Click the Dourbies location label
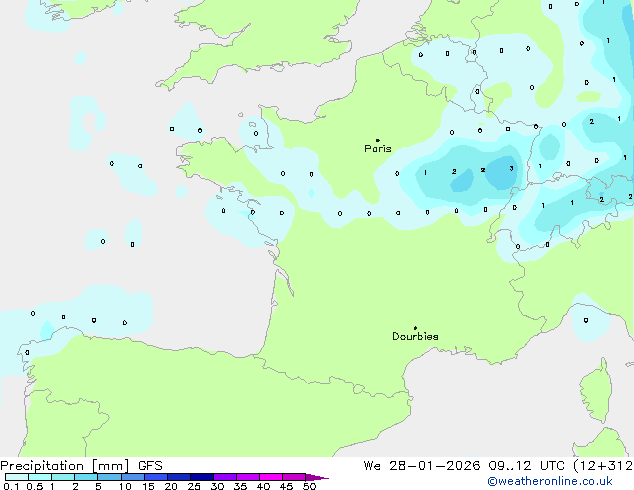The image size is (634, 490). point(415,336)
